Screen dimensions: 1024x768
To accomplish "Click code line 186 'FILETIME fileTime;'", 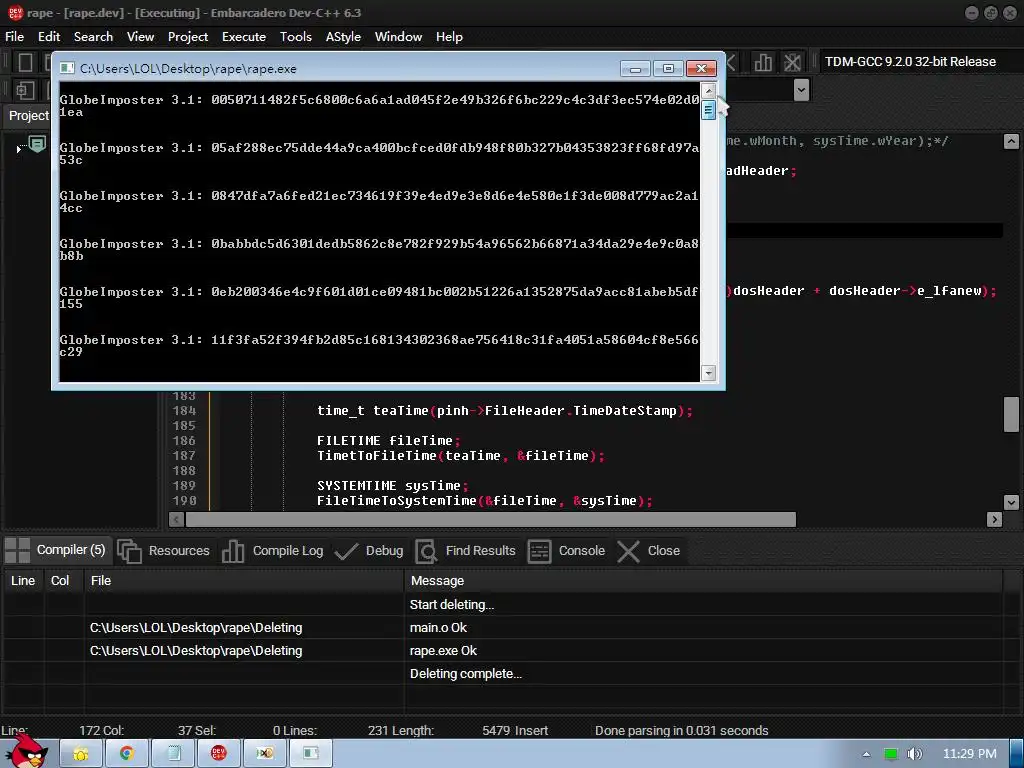I will click(389, 441).
